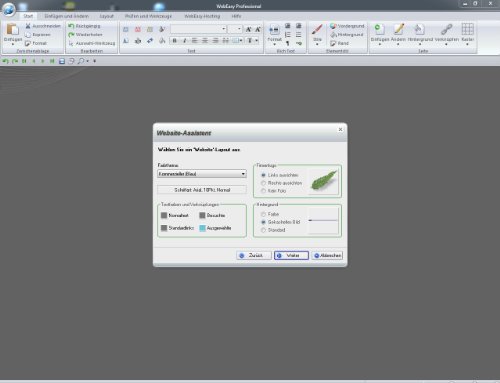Select the Farbe background radio option
500x383 pixels.
click(x=263, y=214)
